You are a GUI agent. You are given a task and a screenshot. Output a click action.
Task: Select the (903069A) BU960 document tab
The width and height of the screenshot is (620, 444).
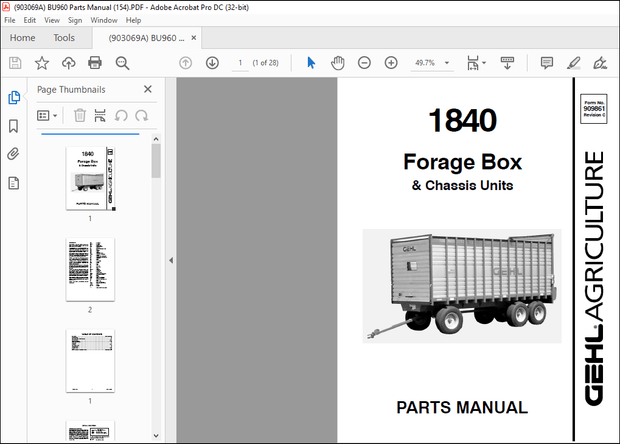click(x=146, y=38)
